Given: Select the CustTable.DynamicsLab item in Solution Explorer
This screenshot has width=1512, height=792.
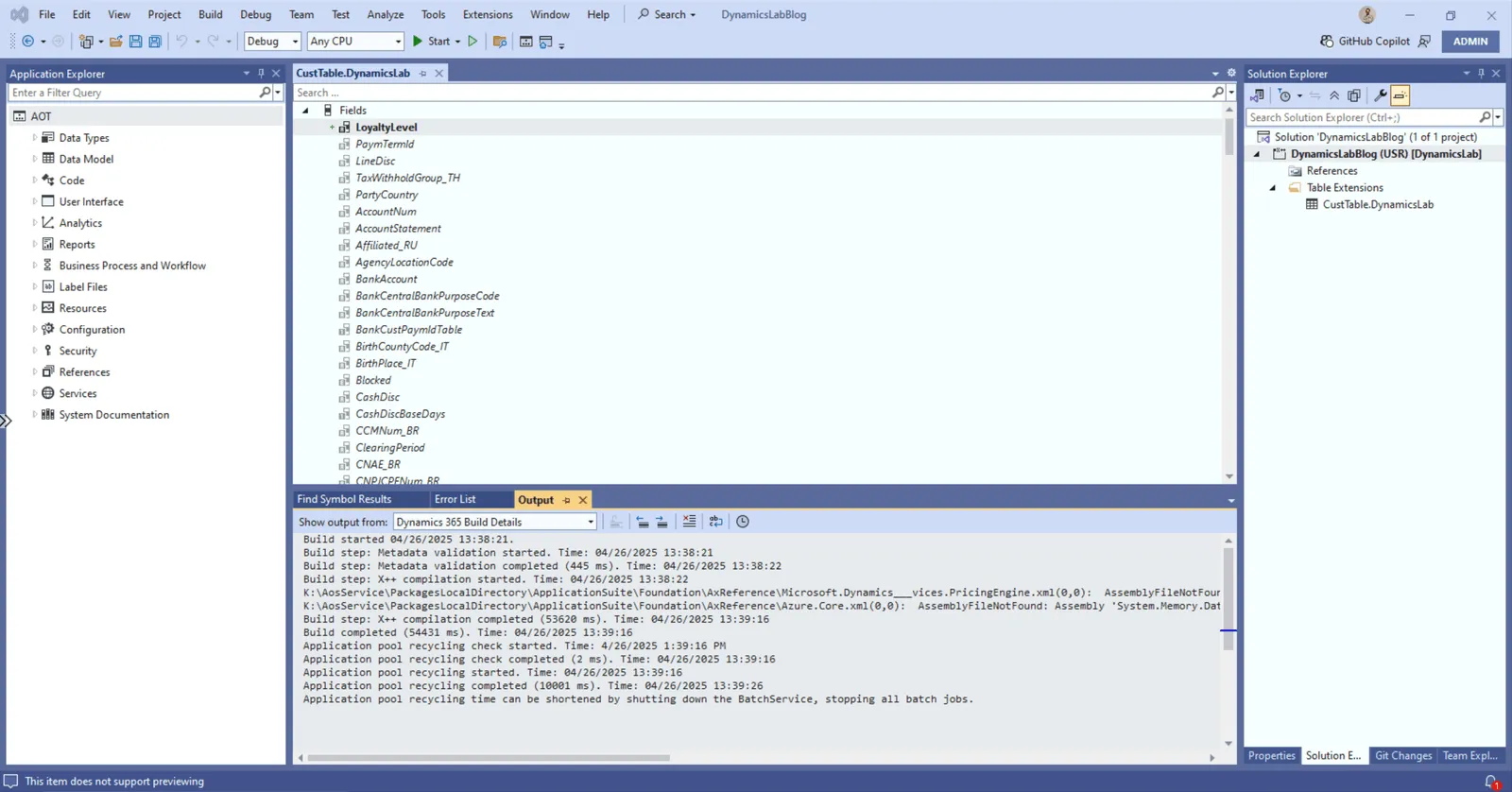Looking at the screenshot, I should (x=1378, y=205).
